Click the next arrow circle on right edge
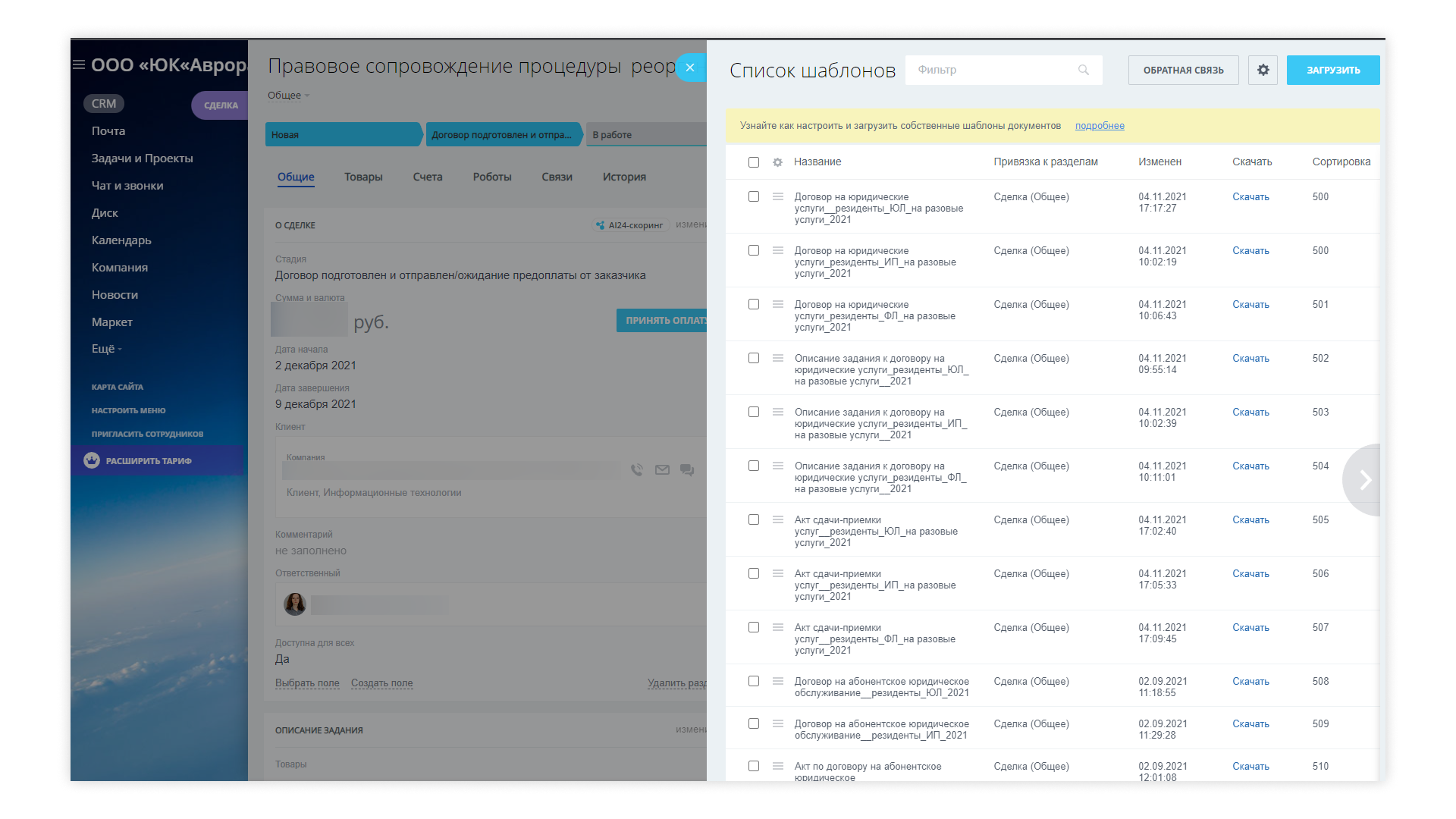The height and width of the screenshot is (819, 1456). [x=1365, y=480]
